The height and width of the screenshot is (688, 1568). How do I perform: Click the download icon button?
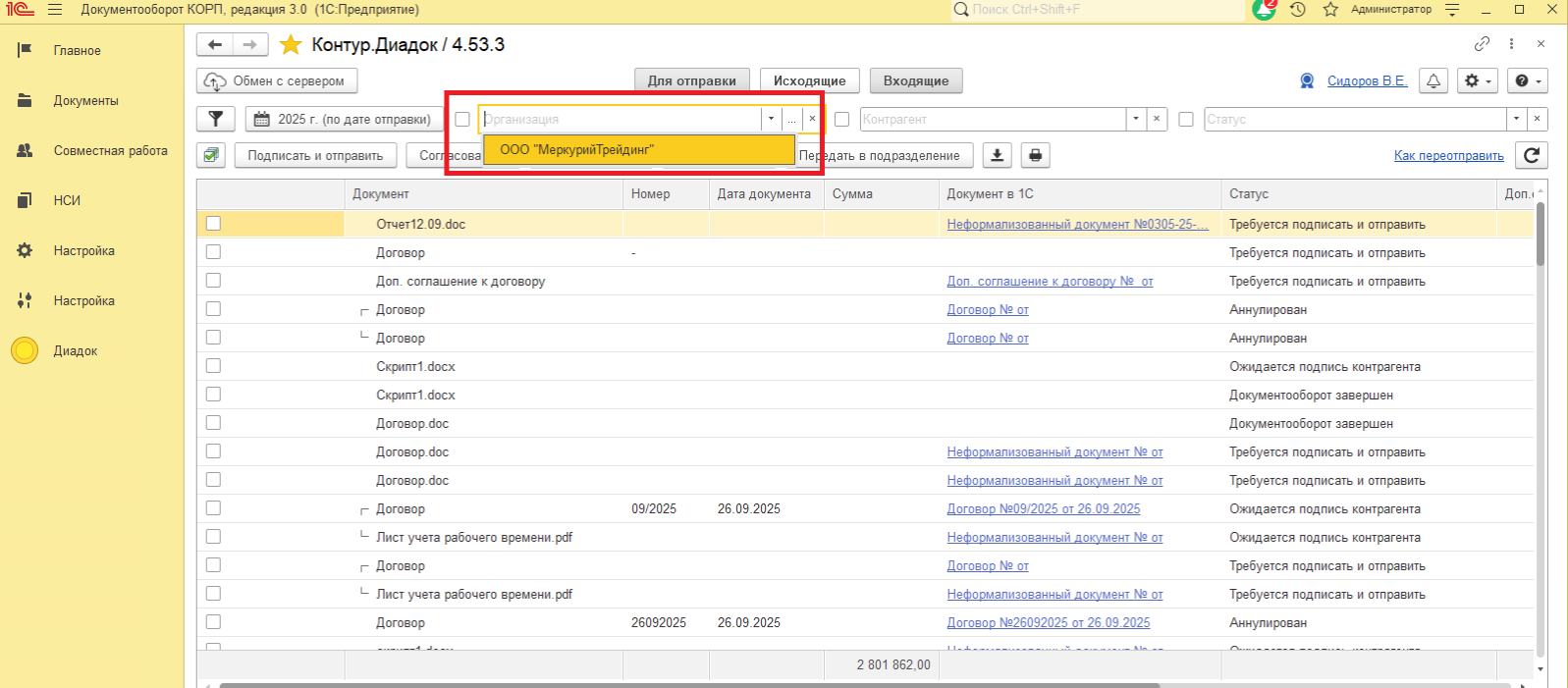tap(998, 155)
